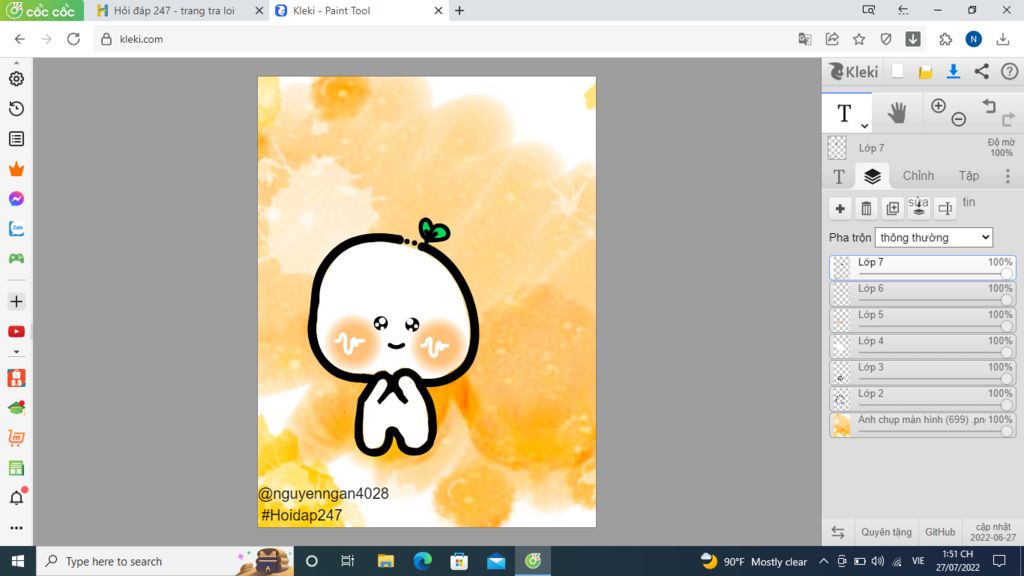Viewport: 1024px width, 576px height.
Task: Open the tool selection arrow under Text
Action: [x=864, y=125]
